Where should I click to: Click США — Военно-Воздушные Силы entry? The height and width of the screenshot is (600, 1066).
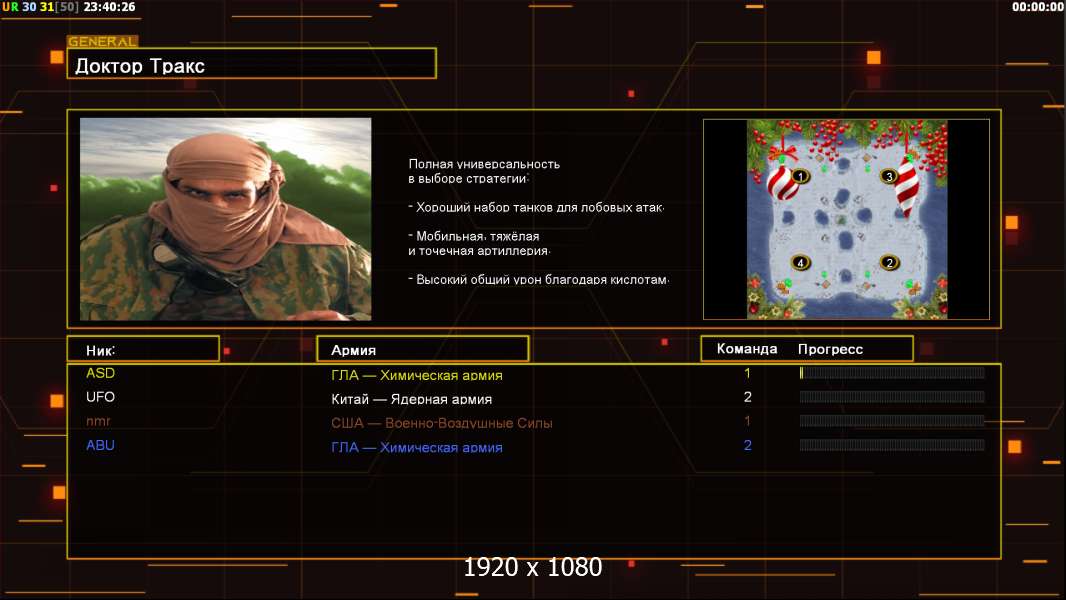442,423
